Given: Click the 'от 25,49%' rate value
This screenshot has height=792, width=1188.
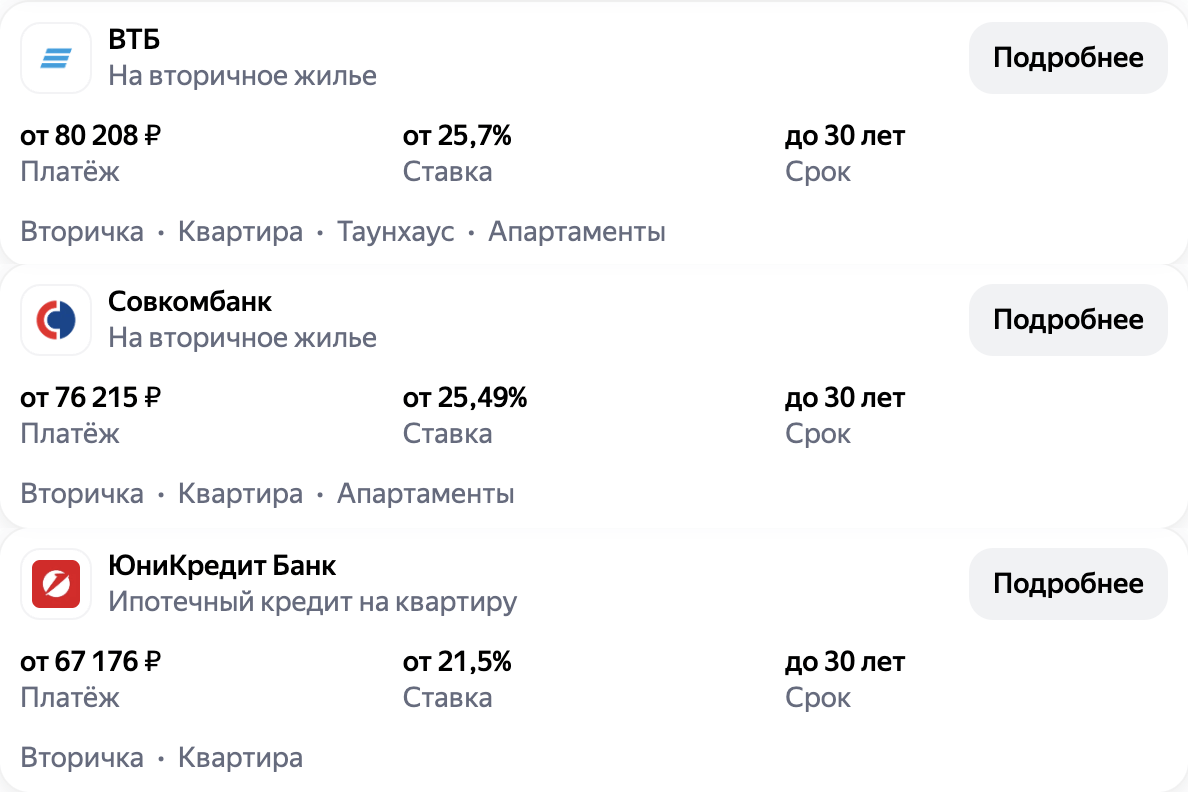Looking at the screenshot, I should click(x=465, y=398).
